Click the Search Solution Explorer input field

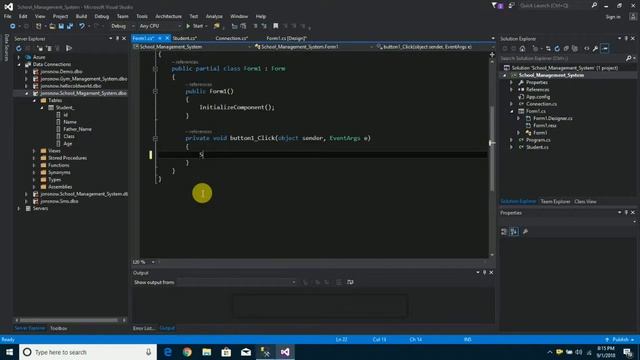pyautogui.click(x=563, y=58)
